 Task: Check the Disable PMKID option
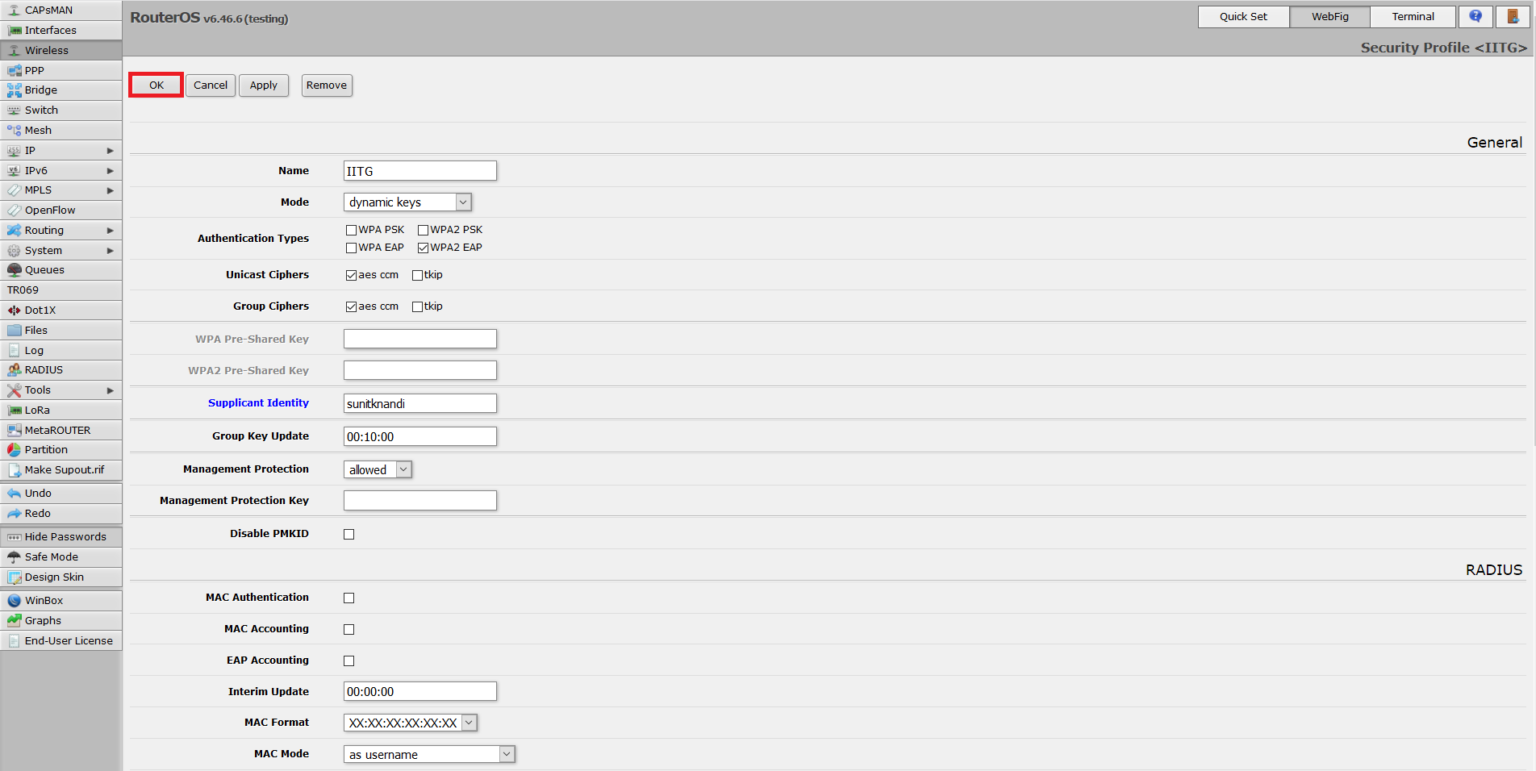pyautogui.click(x=349, y=533)
